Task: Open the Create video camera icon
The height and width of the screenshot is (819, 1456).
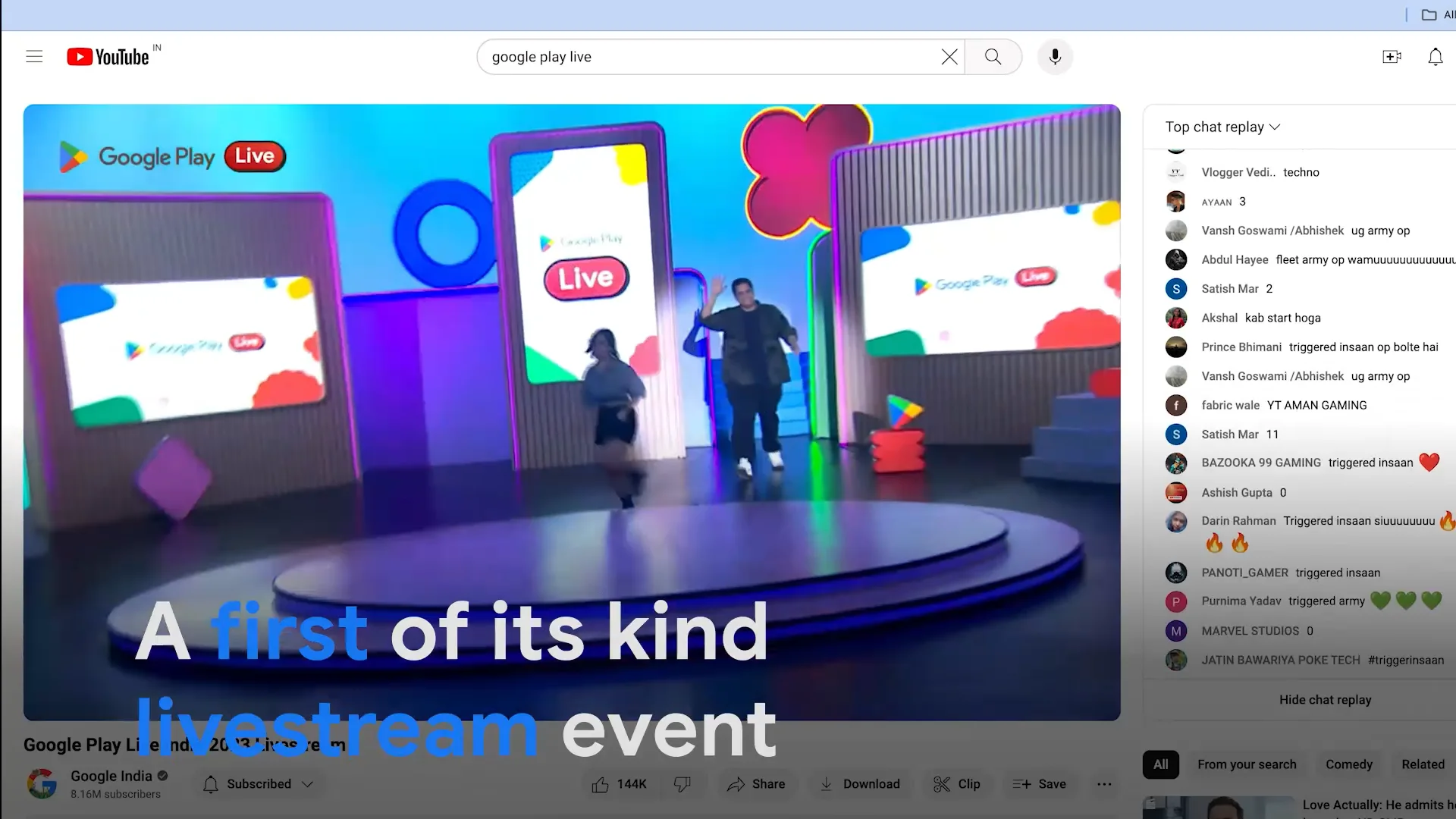Action: [x=1392, y=56]
